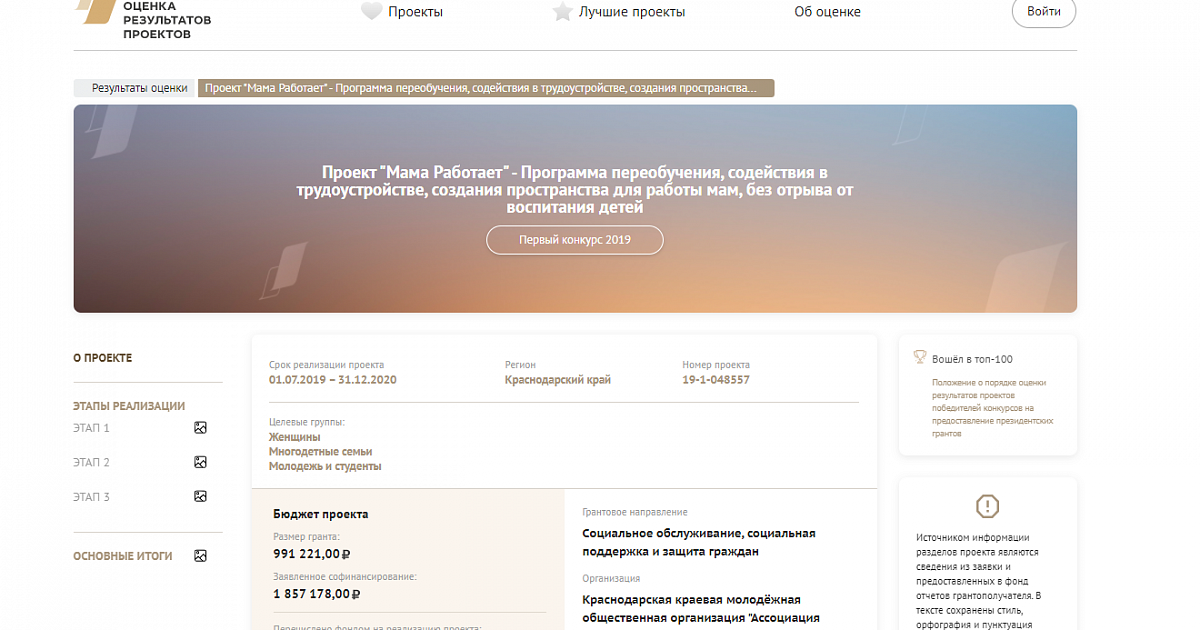Open ОСНОВНЫЕ ИТОГИ in the sidebar
The image size is (1200, 630).
pos(122,556)
